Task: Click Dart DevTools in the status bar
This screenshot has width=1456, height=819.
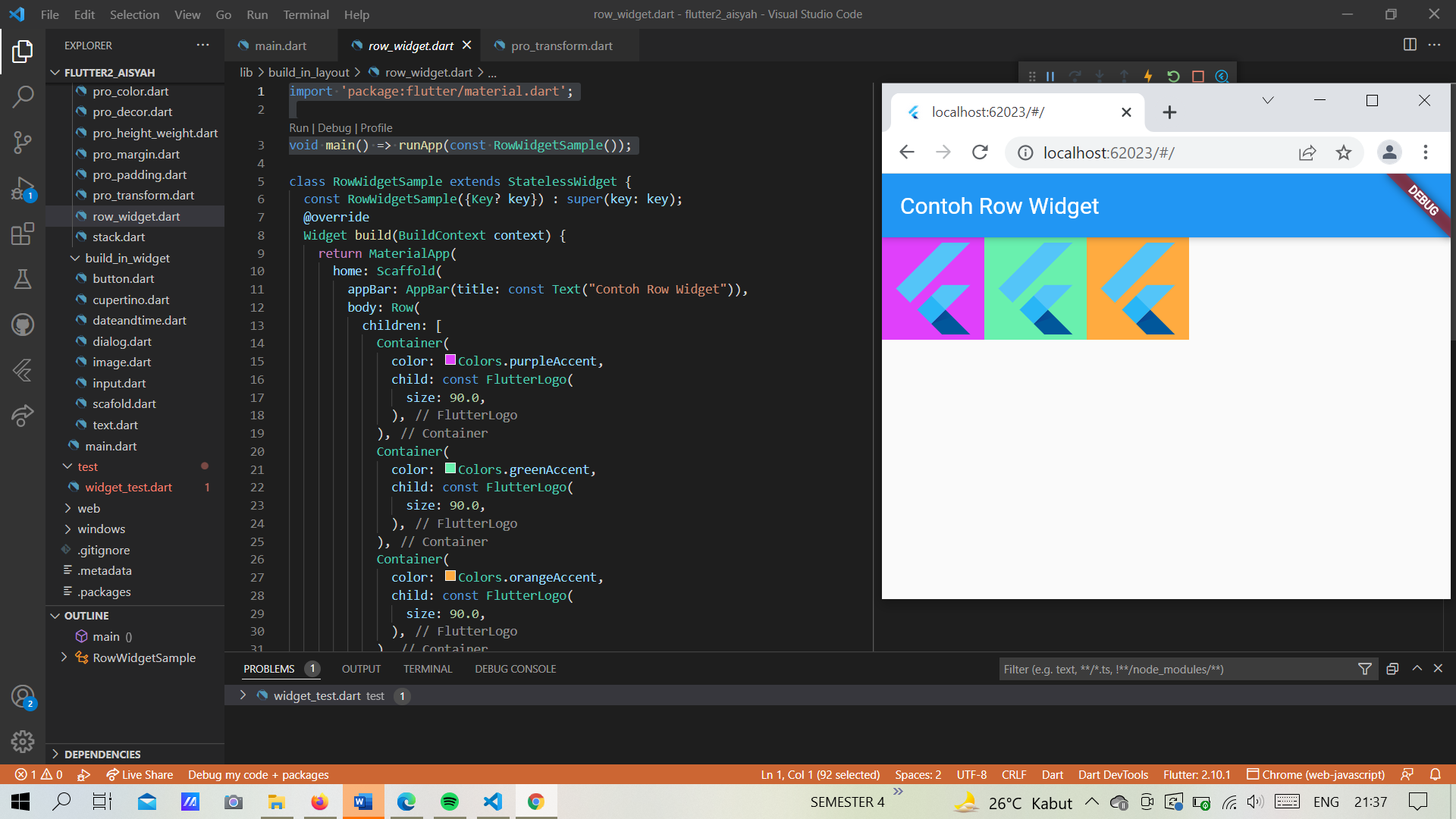Action: (x=1112, y=774)
